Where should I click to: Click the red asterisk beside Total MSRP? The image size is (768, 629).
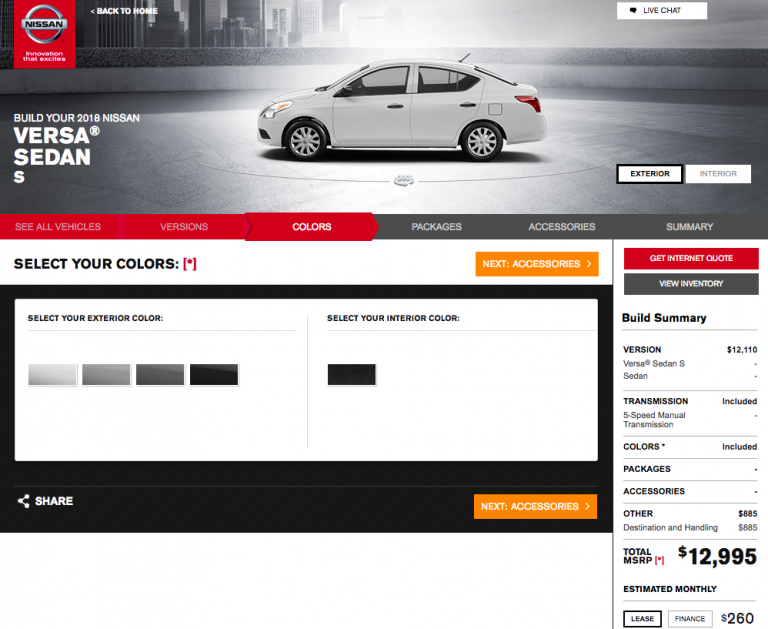pyautogui.click(x=659, y=560)
